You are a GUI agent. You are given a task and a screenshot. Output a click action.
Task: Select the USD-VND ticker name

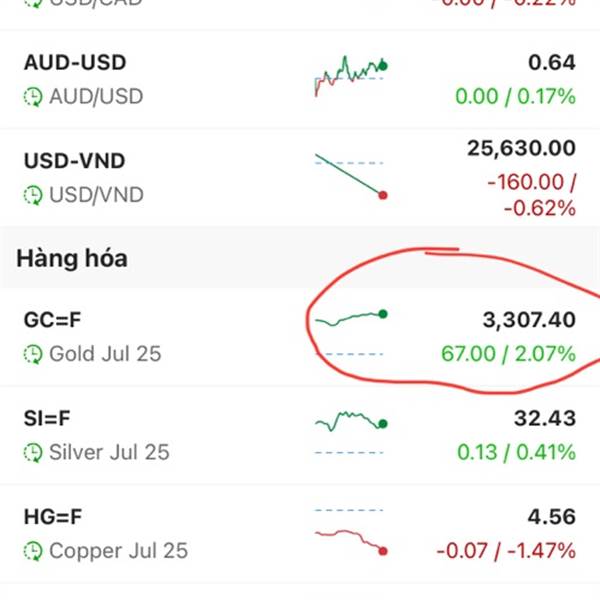[75, 161]
